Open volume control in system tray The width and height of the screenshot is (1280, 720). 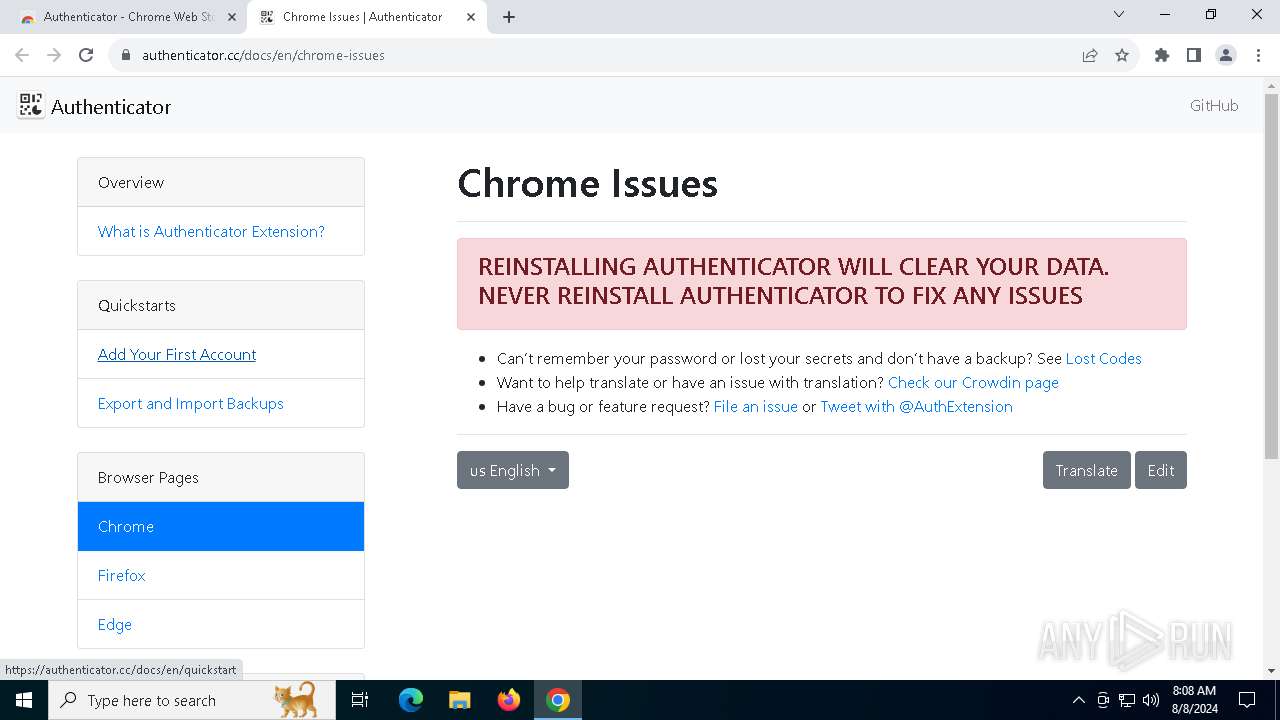coord(1151,700)
